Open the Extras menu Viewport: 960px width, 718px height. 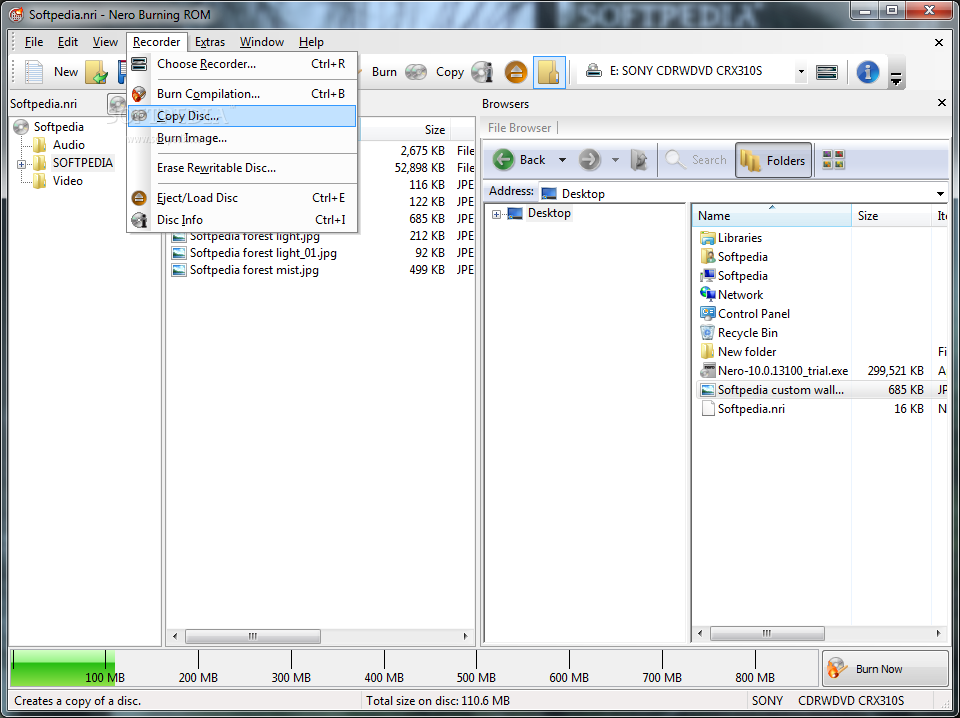coord(210,42)
